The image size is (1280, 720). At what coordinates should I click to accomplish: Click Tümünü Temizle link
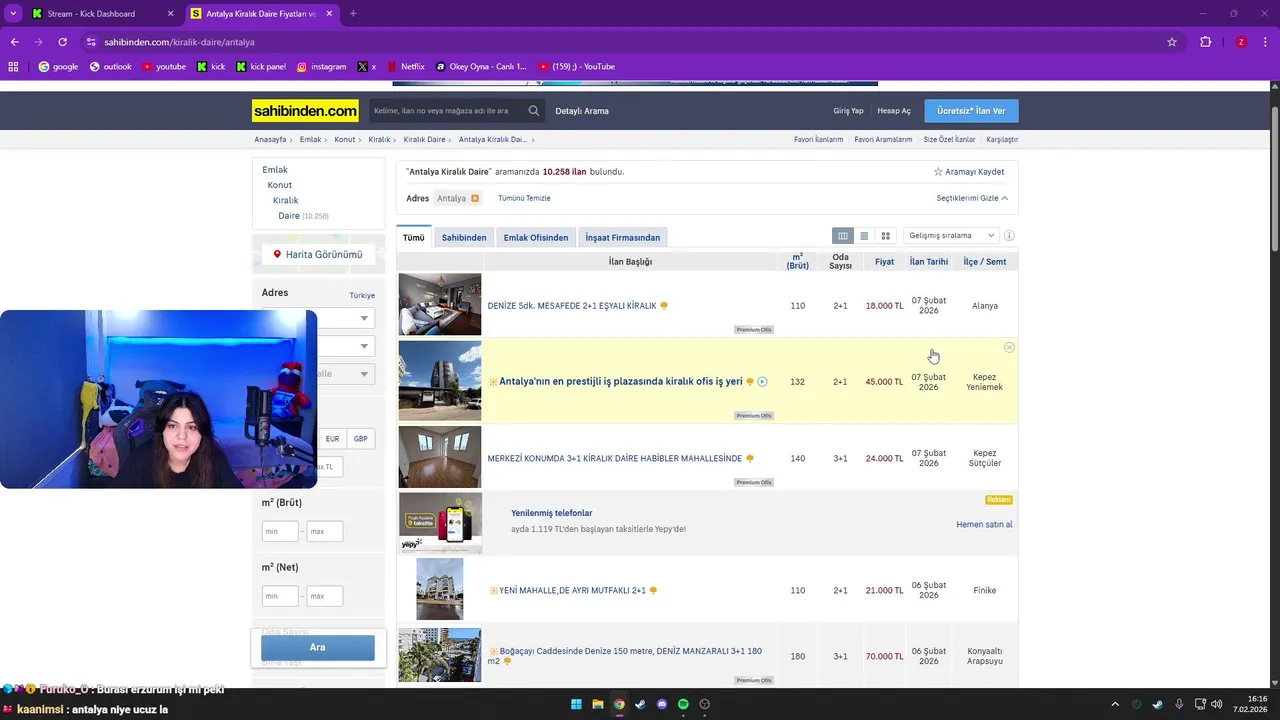click(x=524, y=198)
